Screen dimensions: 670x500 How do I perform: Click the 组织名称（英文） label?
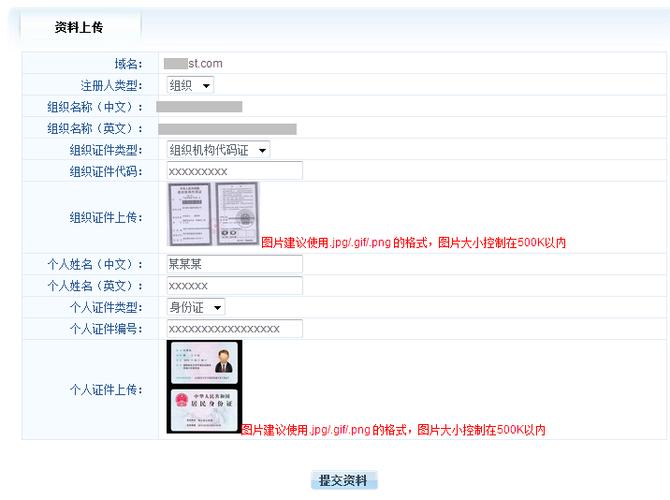[95, 128]
